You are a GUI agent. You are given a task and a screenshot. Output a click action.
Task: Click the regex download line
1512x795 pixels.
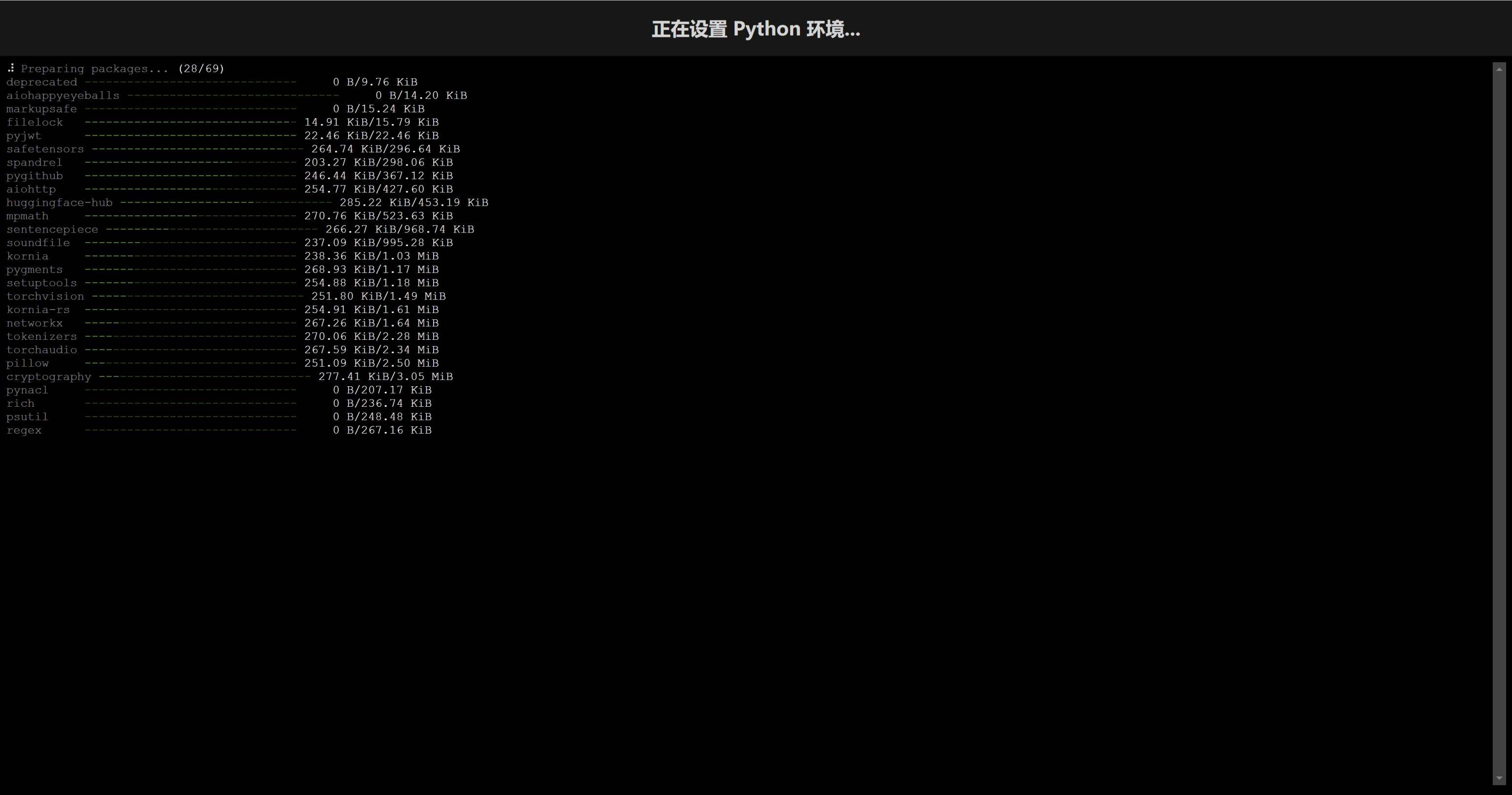point(217,429)
